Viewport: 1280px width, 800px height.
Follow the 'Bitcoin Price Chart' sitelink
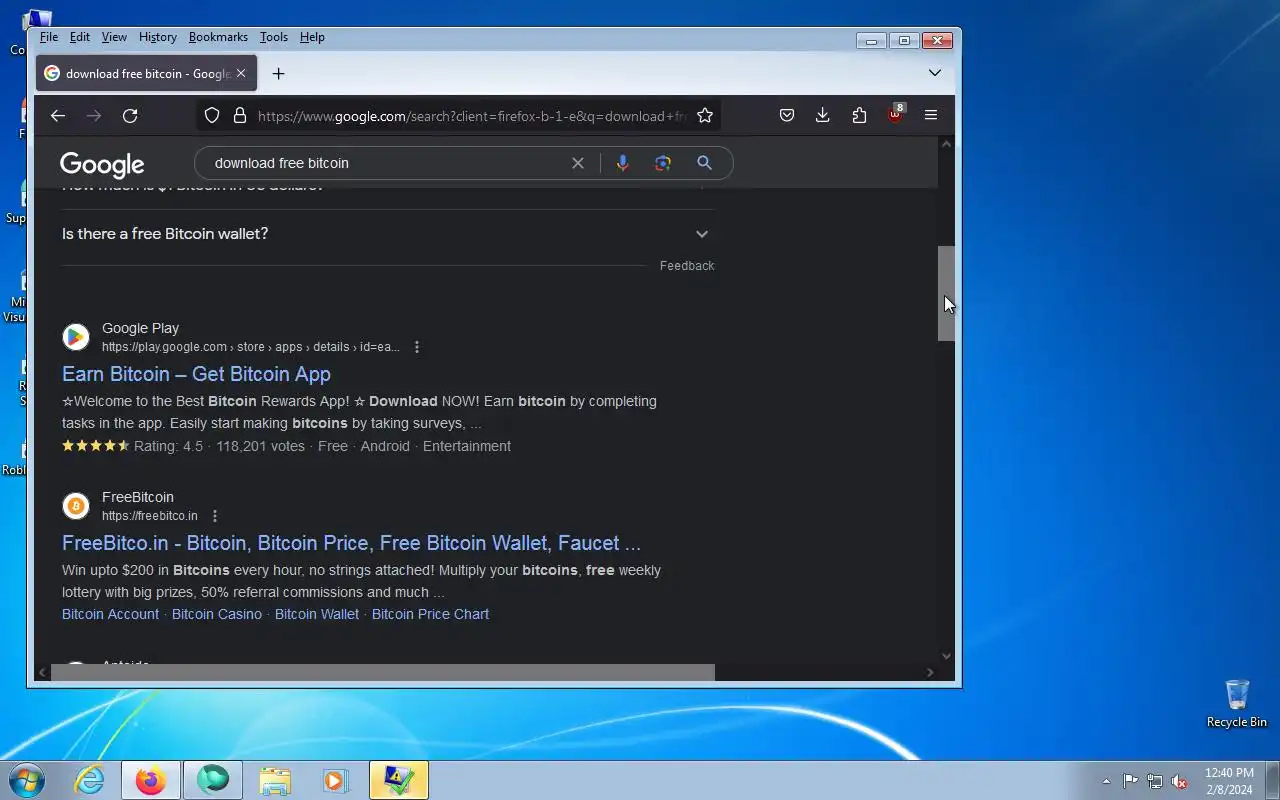pyautogui.click(x=430, y=614)
